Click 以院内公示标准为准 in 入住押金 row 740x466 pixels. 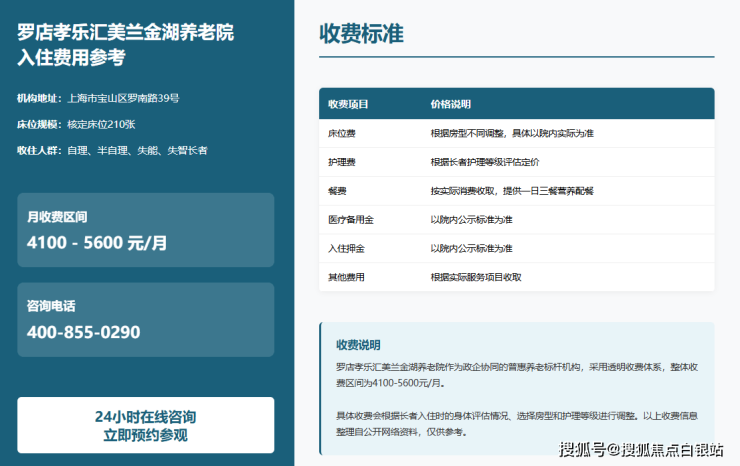[471, 248]
